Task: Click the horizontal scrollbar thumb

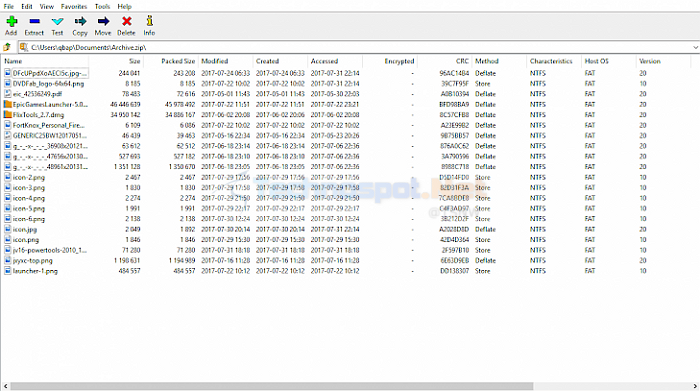Action: (x=271, y=386)
